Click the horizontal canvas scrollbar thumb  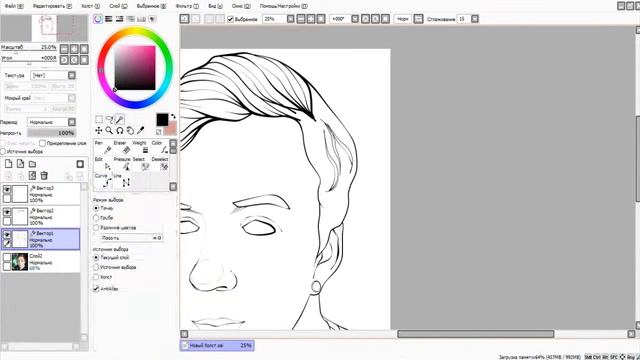tap(476, 334)
